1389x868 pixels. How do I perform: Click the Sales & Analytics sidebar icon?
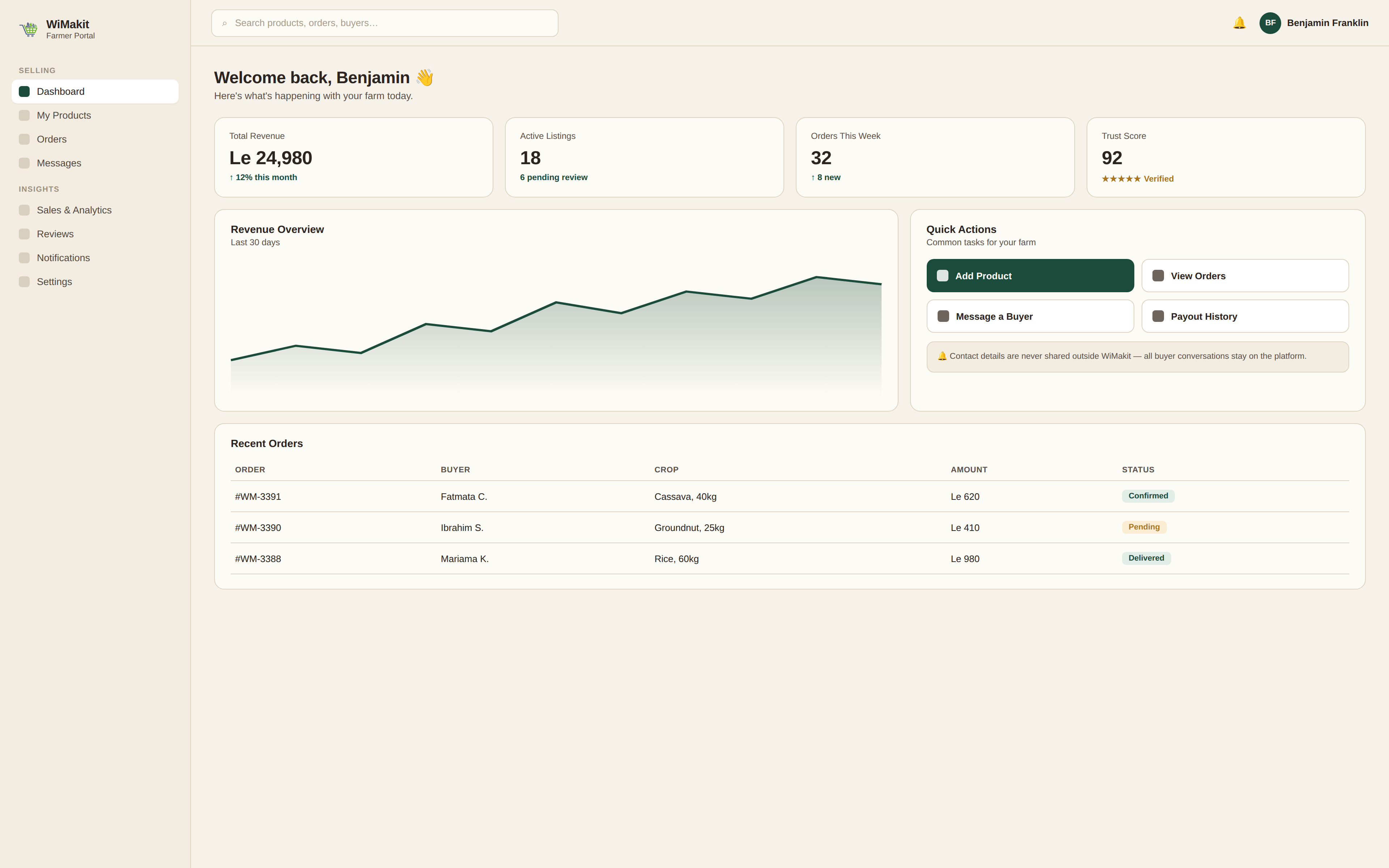24,210
